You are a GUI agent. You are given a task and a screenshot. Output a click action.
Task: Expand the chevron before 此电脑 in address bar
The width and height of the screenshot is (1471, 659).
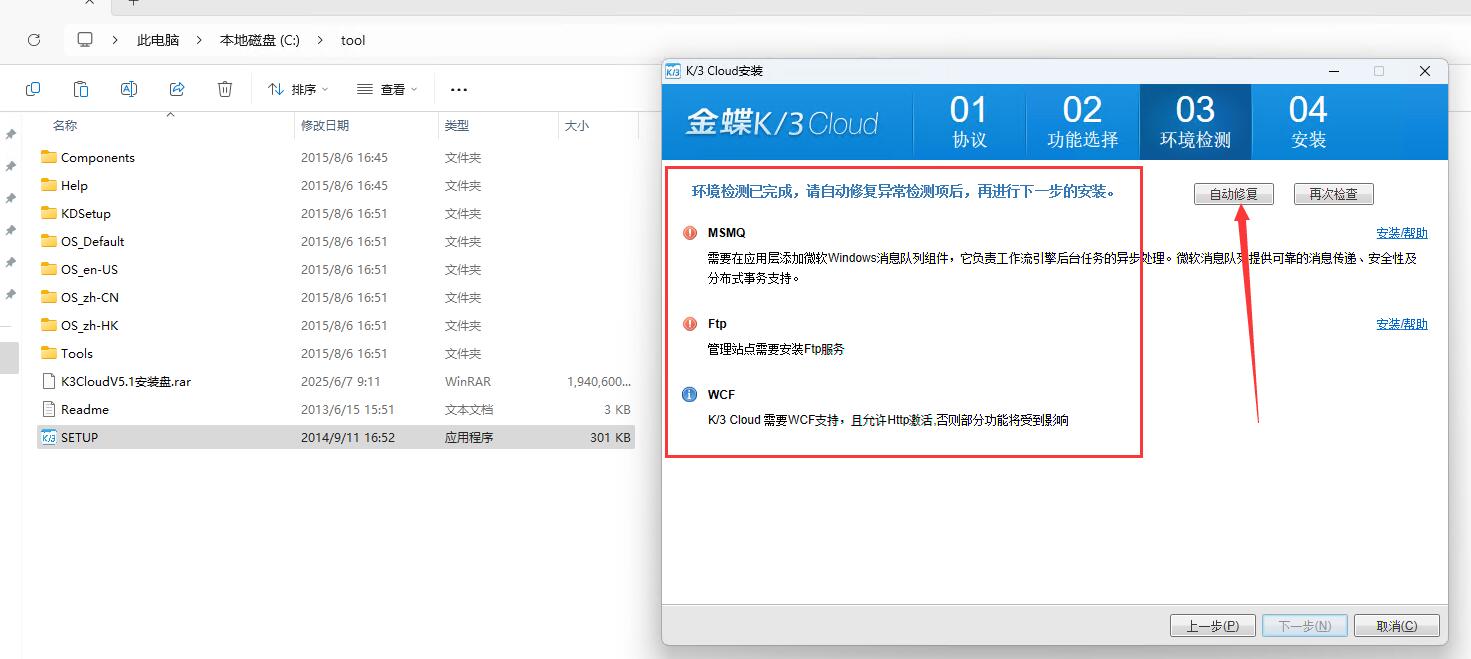(x=116, y=40)
